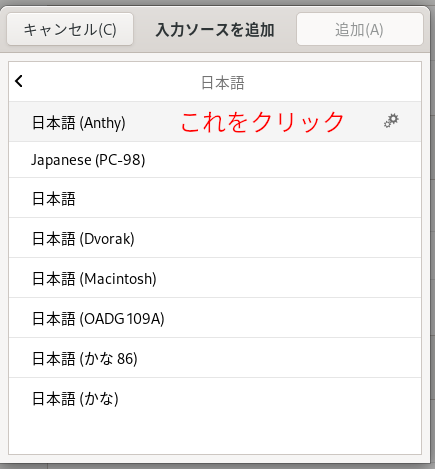The image size is (435, 469).
Task: Open the Anthy input method preferences gear
Action: (x=391, y=121)
